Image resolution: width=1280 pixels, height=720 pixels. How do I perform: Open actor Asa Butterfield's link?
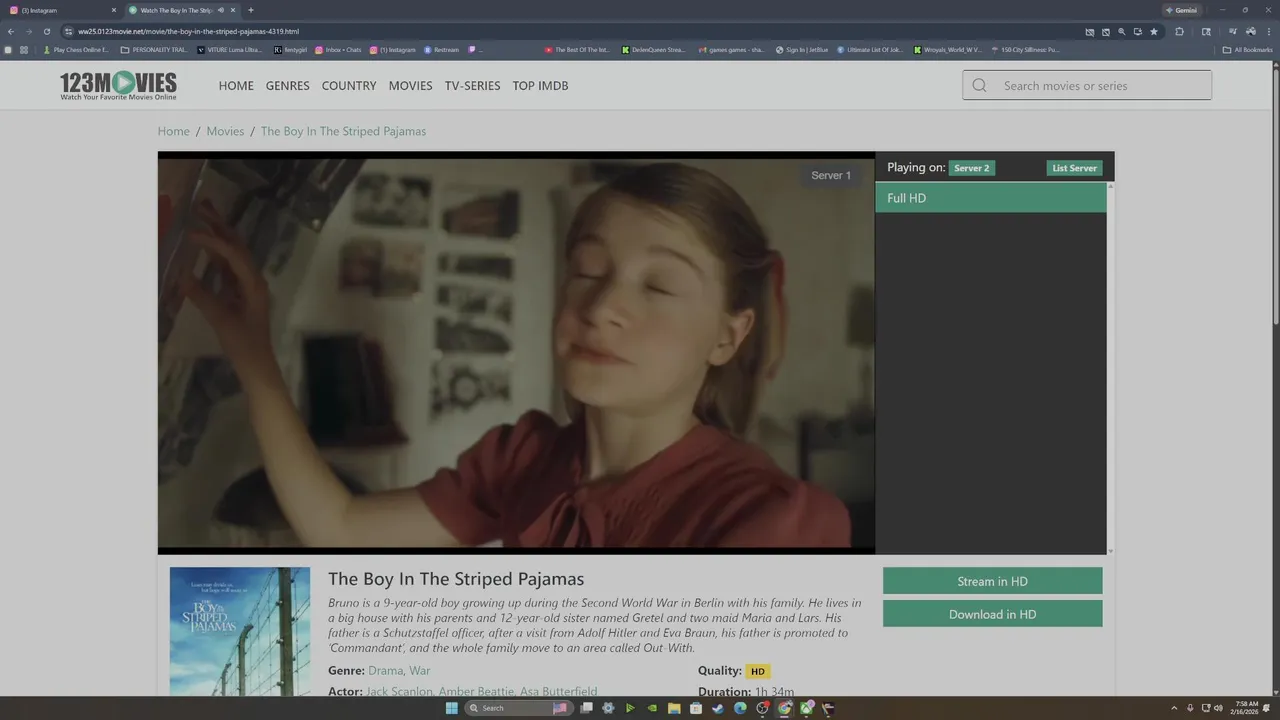point(559,692)
